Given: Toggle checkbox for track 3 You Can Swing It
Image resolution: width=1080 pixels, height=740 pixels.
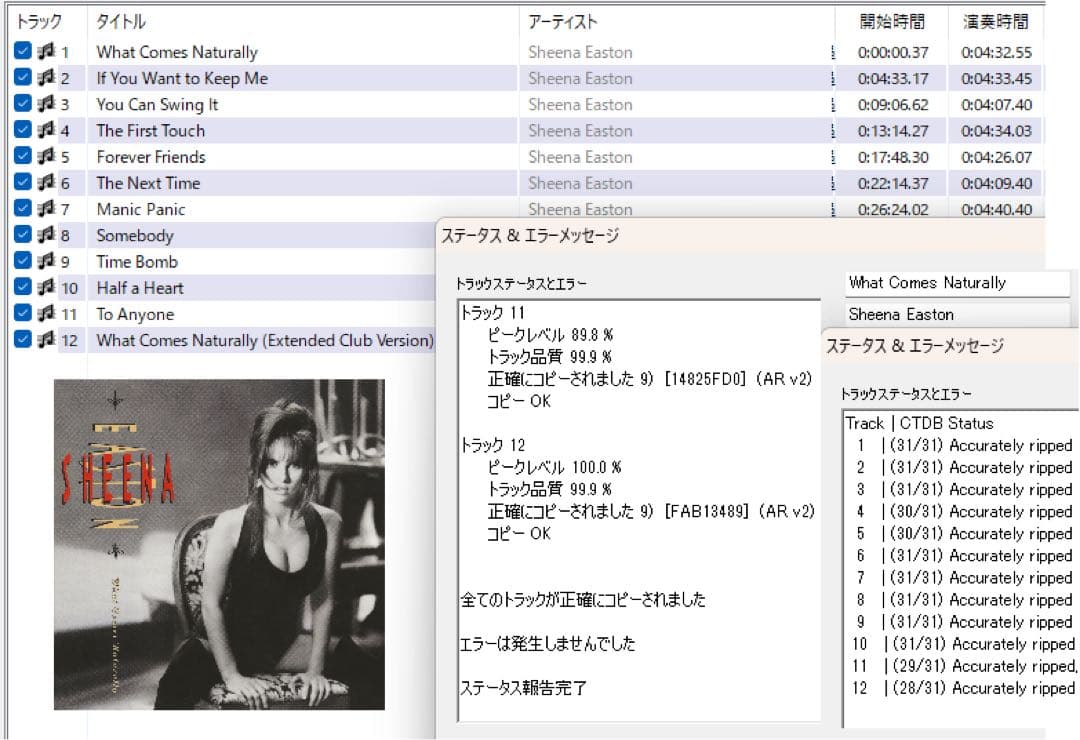Looking at the screenshot, I should coord(23,103).
